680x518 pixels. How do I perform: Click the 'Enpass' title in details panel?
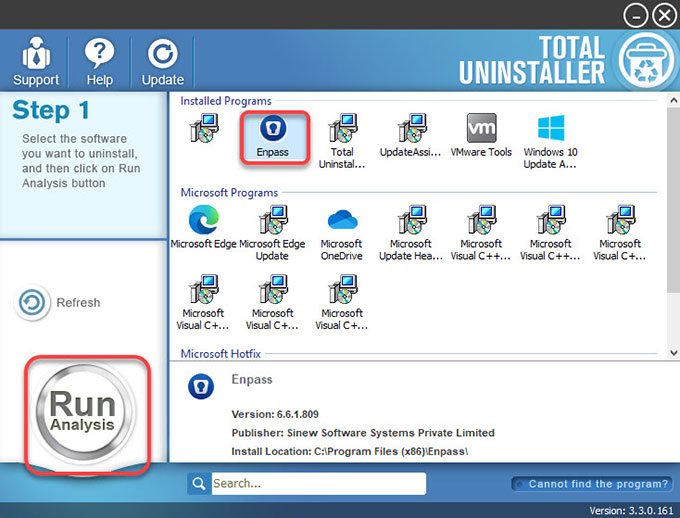252,380
